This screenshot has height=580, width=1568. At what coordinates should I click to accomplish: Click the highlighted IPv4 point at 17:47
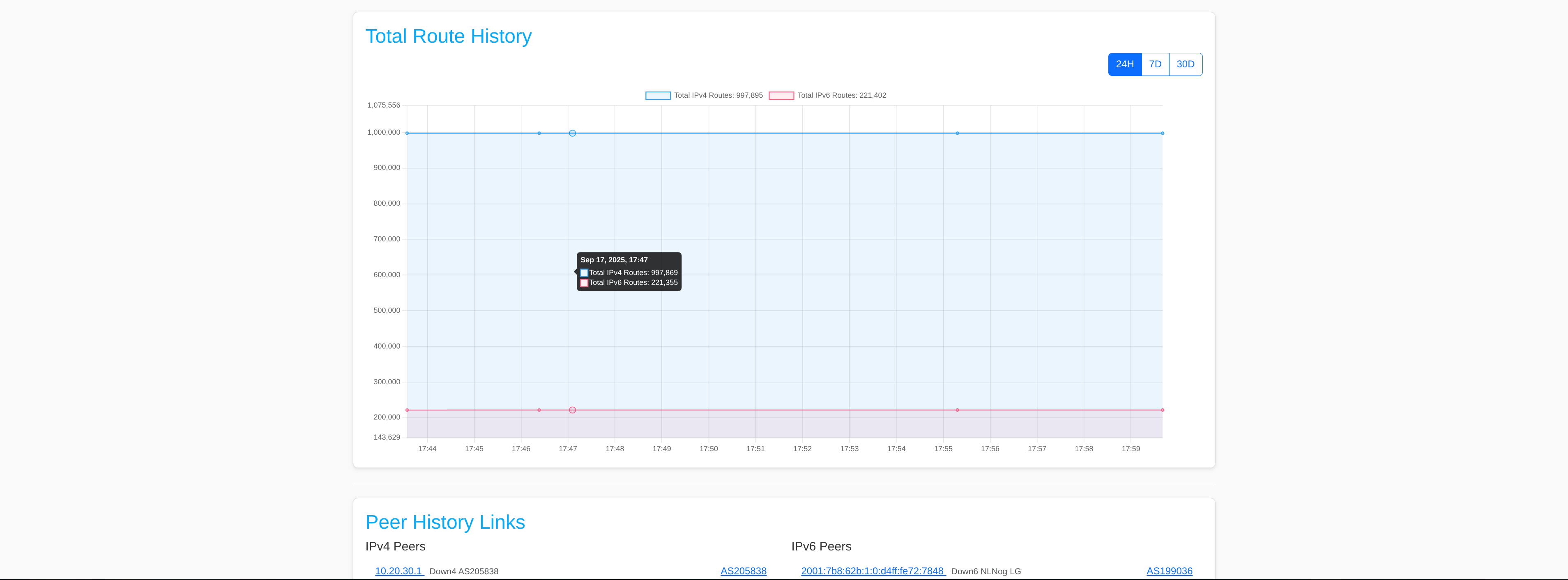(572, 133)
